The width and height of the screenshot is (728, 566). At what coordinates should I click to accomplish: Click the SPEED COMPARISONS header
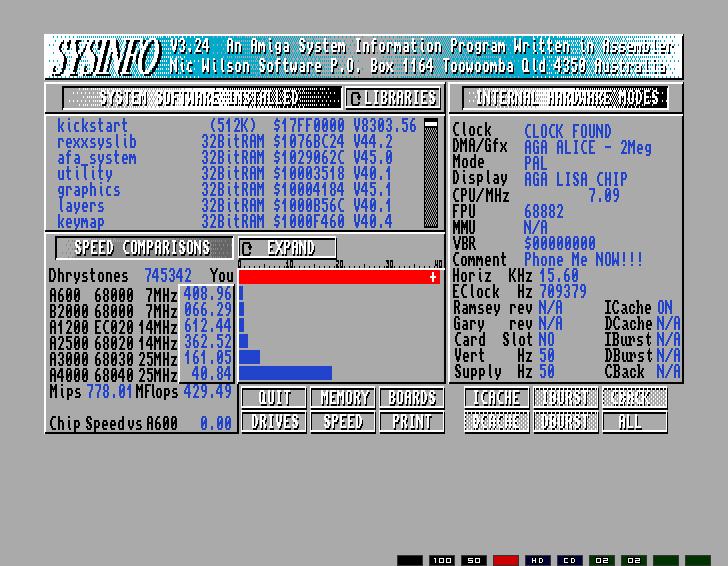144,248
